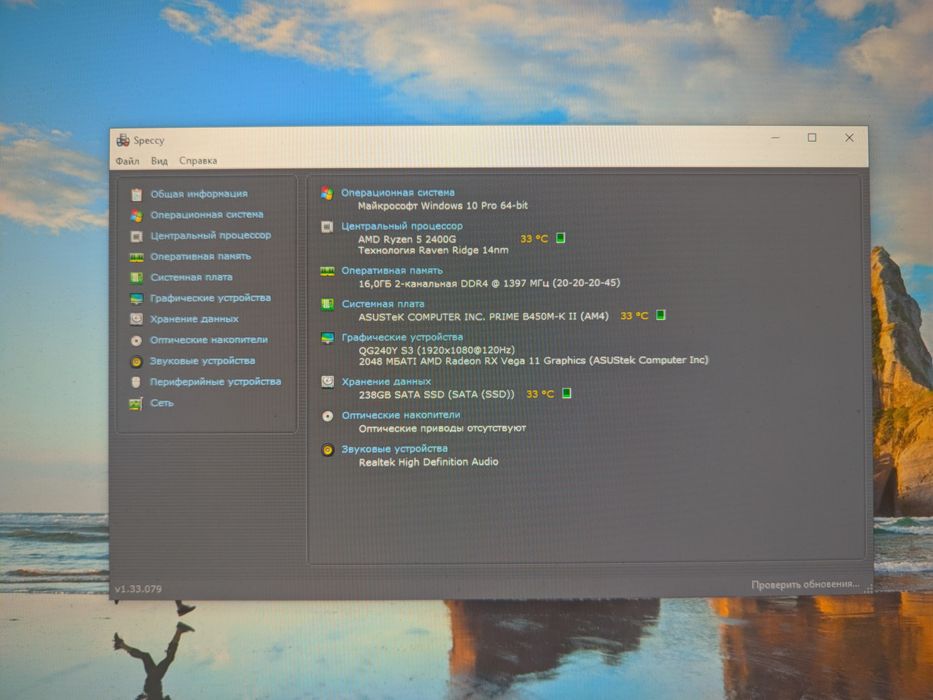Click the speaker icon beside sidebar Звуковые устройства
Screen dimensions: 933x700
[x=136, y=361]
